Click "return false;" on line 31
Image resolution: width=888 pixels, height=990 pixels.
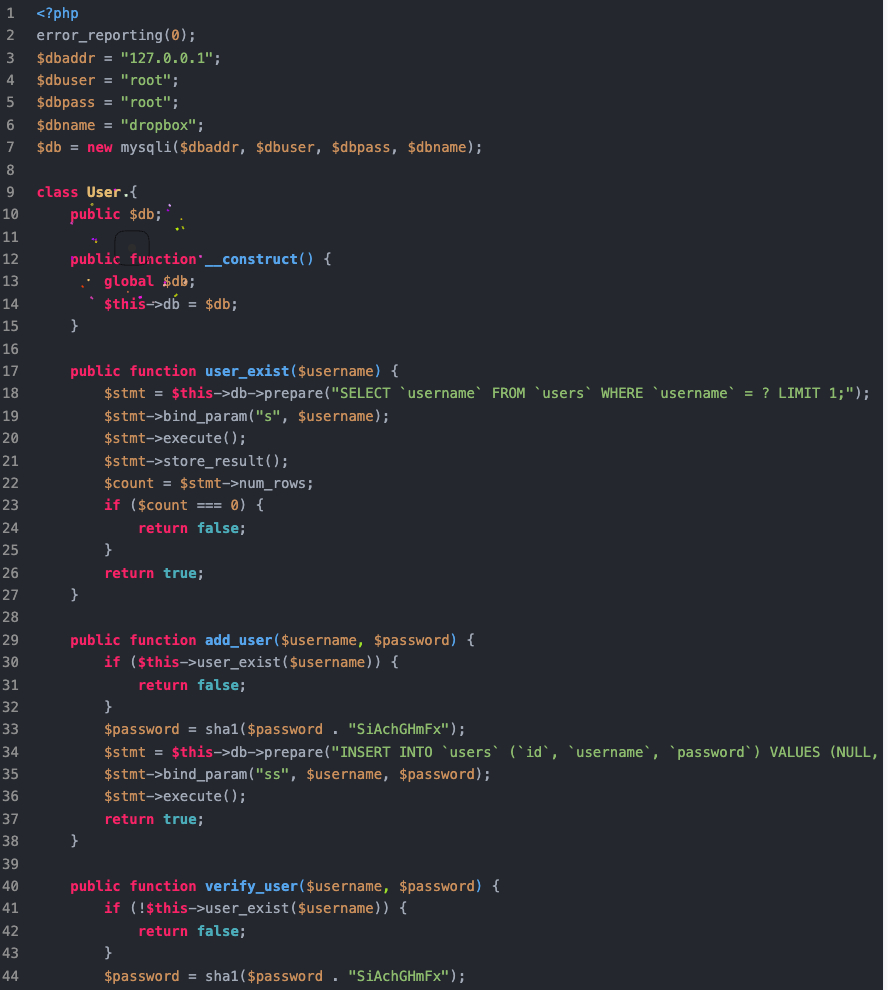coord(192,685)
